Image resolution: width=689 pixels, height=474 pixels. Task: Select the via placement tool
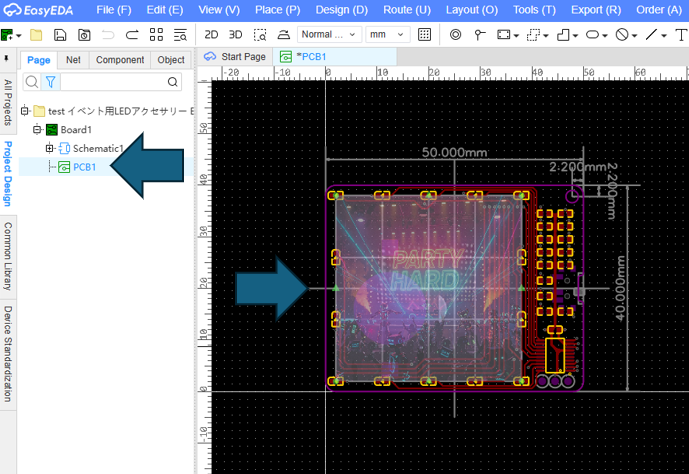click(x=456, y=34)
